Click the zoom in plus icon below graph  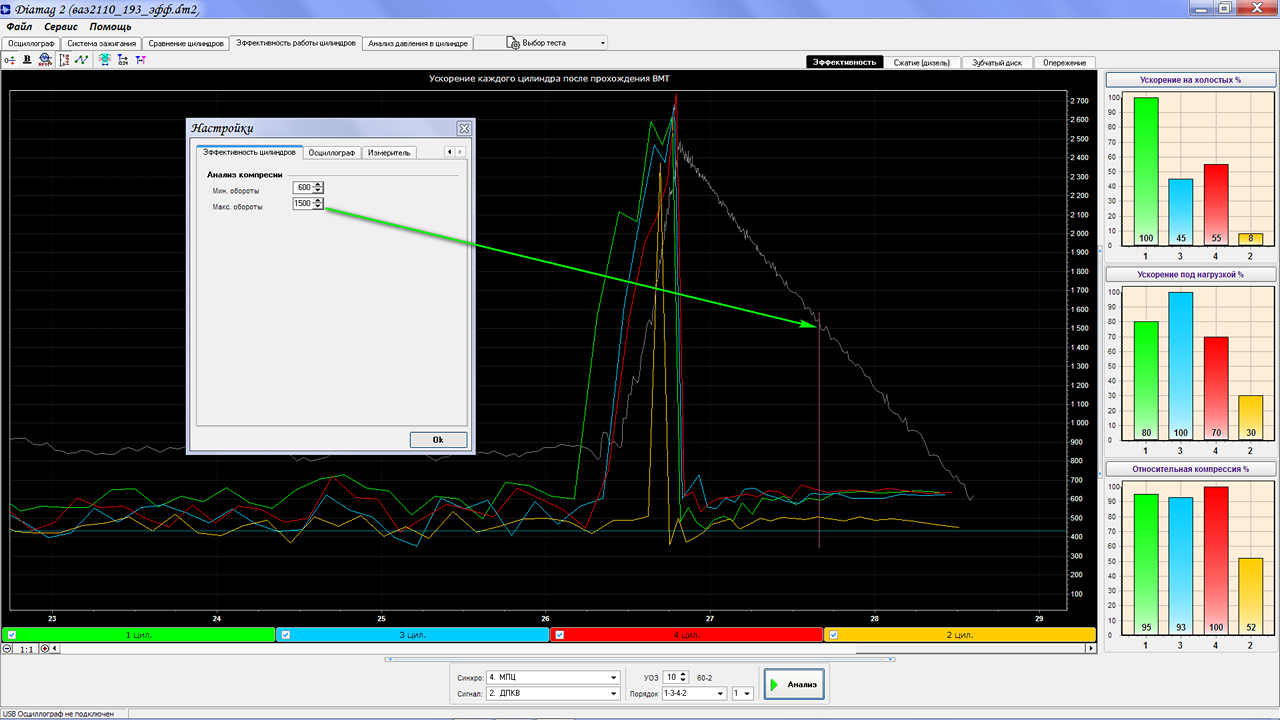45,648
